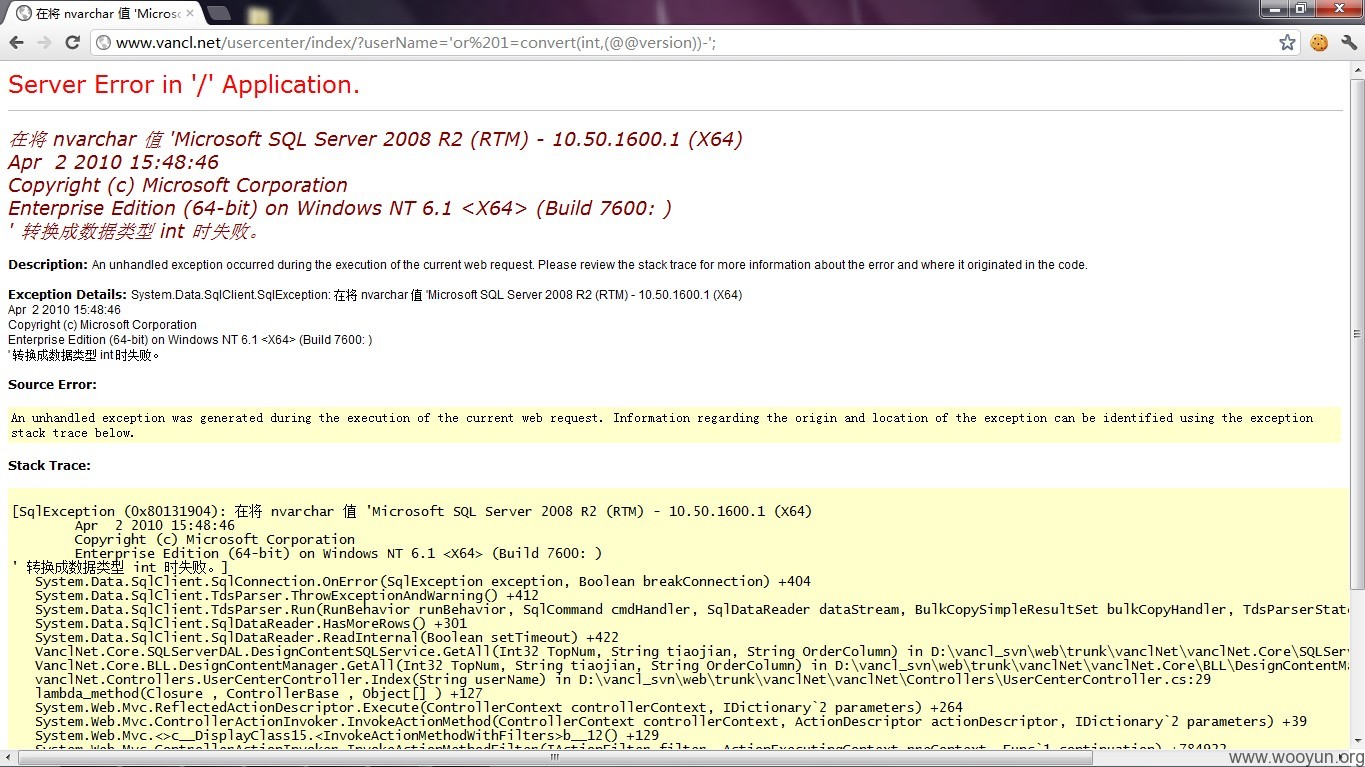Open the cookie extension icon

1319,43
